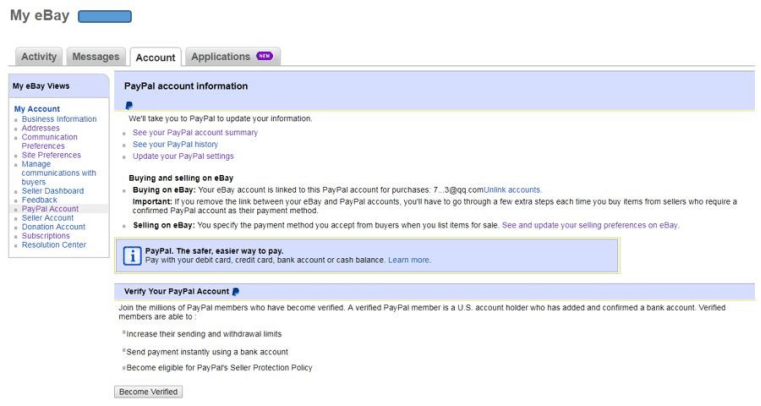Click the PayPal icon beside Verify heading
761x406 pixels.
click(236, 291)
